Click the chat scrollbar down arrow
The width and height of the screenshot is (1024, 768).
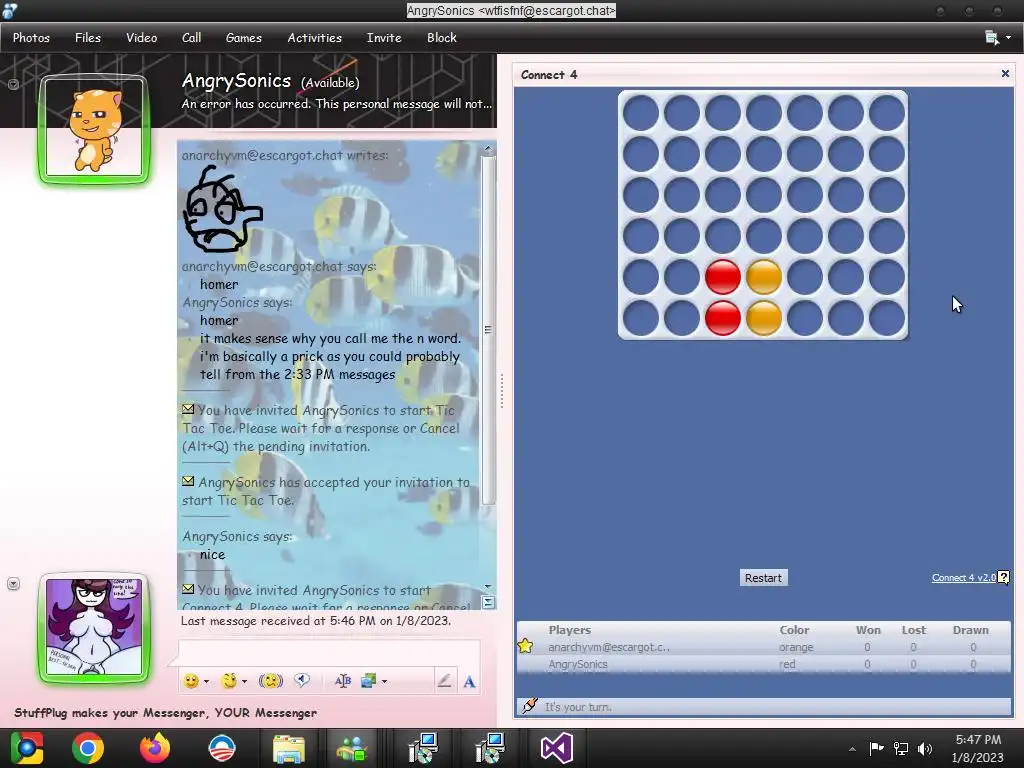[488, 586]
